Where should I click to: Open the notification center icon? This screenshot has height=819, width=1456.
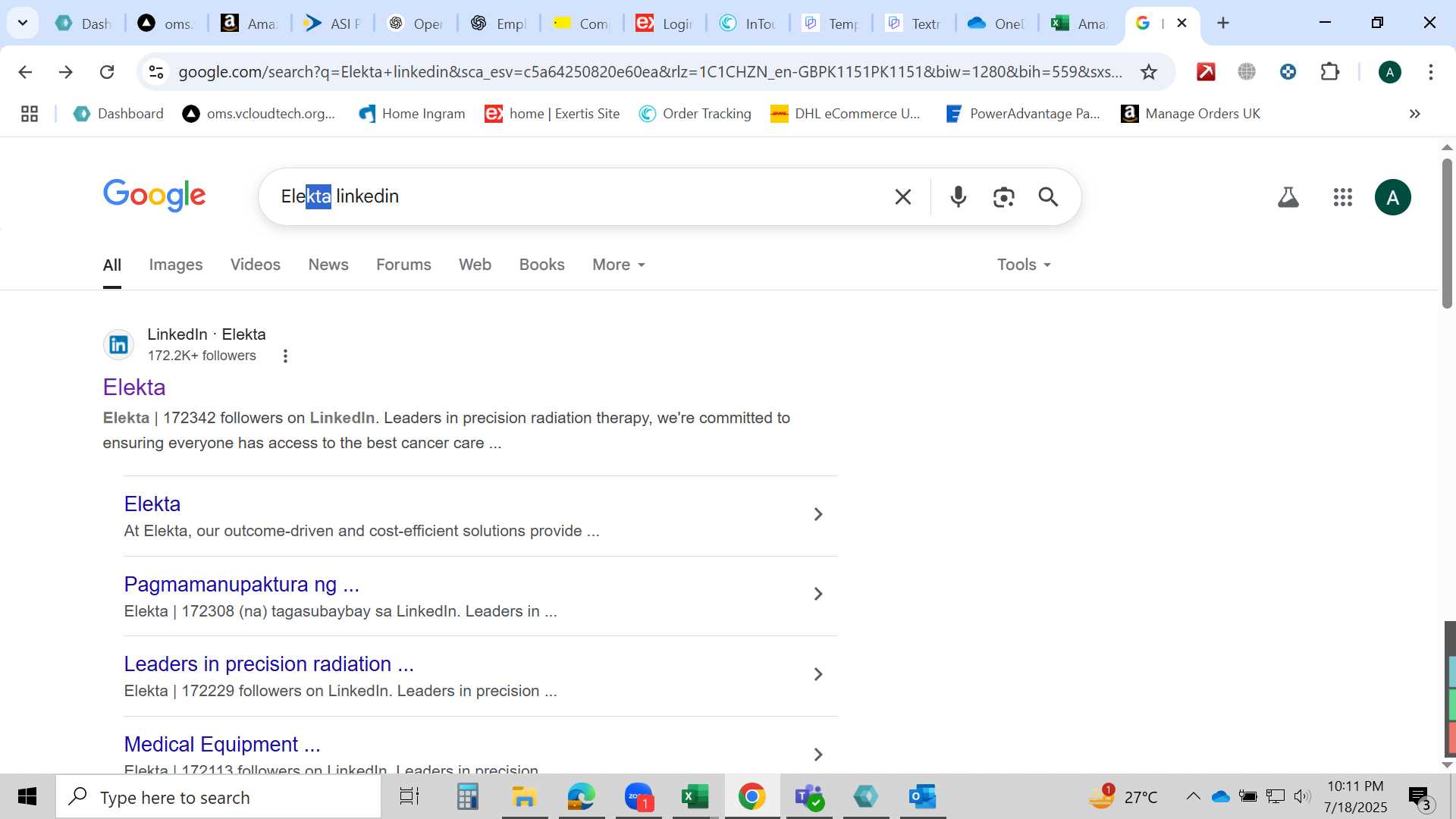[x=1419, y=797]
